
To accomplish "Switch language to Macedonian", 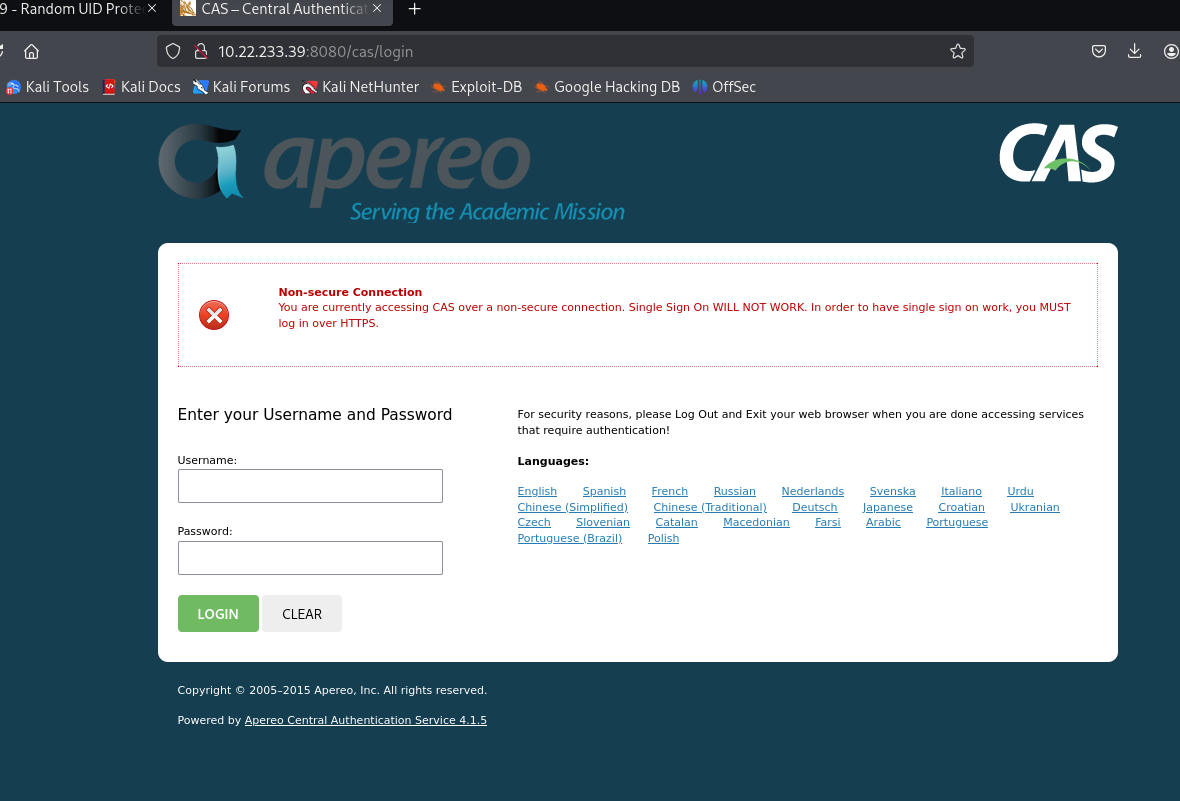I will pyautogui.click(x=756, y=522).
